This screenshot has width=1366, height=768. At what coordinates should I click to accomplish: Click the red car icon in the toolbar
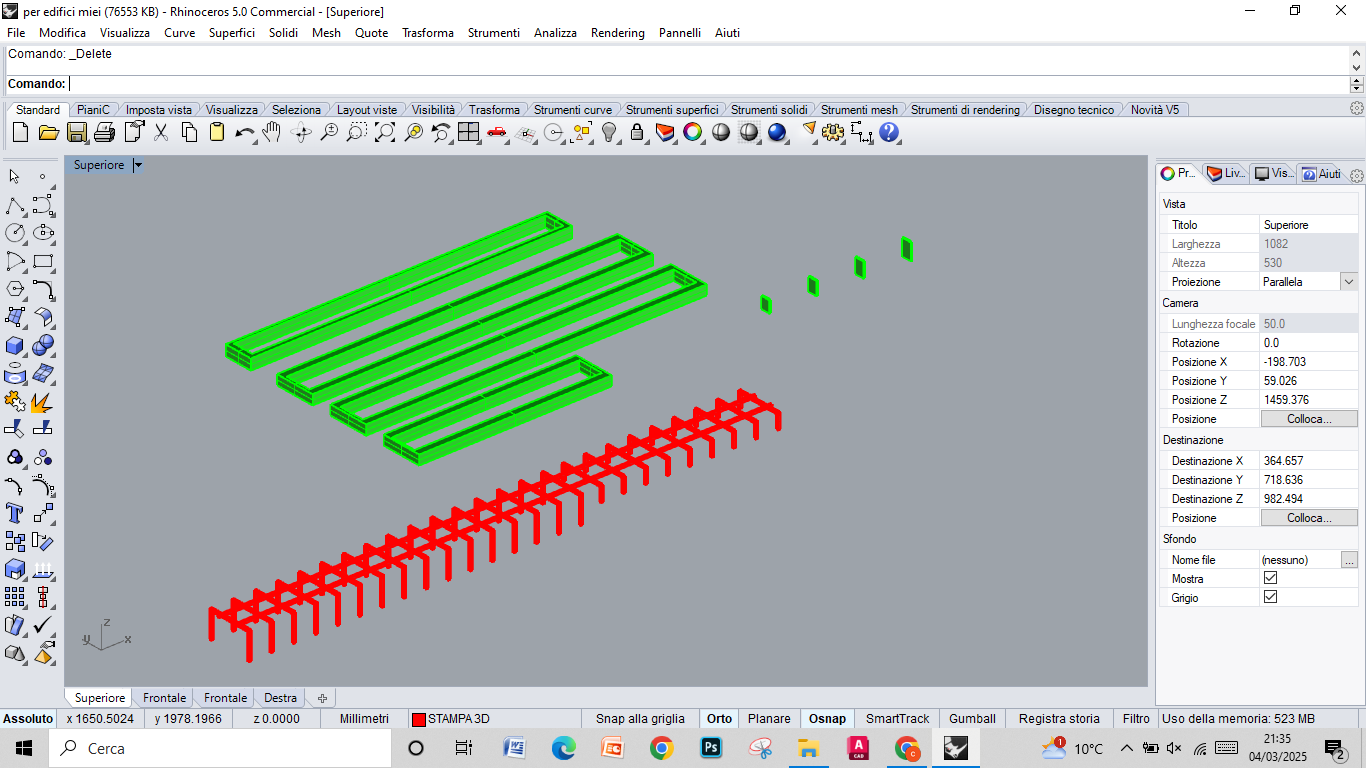pyautogui.click(x=497, y=132)
